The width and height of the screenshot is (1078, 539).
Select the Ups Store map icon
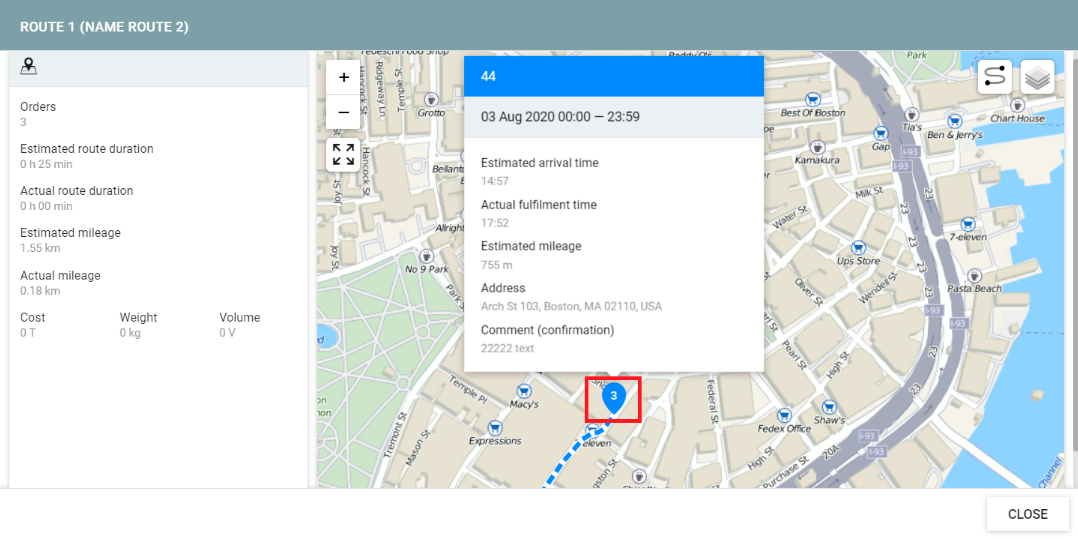click(x=858, y=247)
